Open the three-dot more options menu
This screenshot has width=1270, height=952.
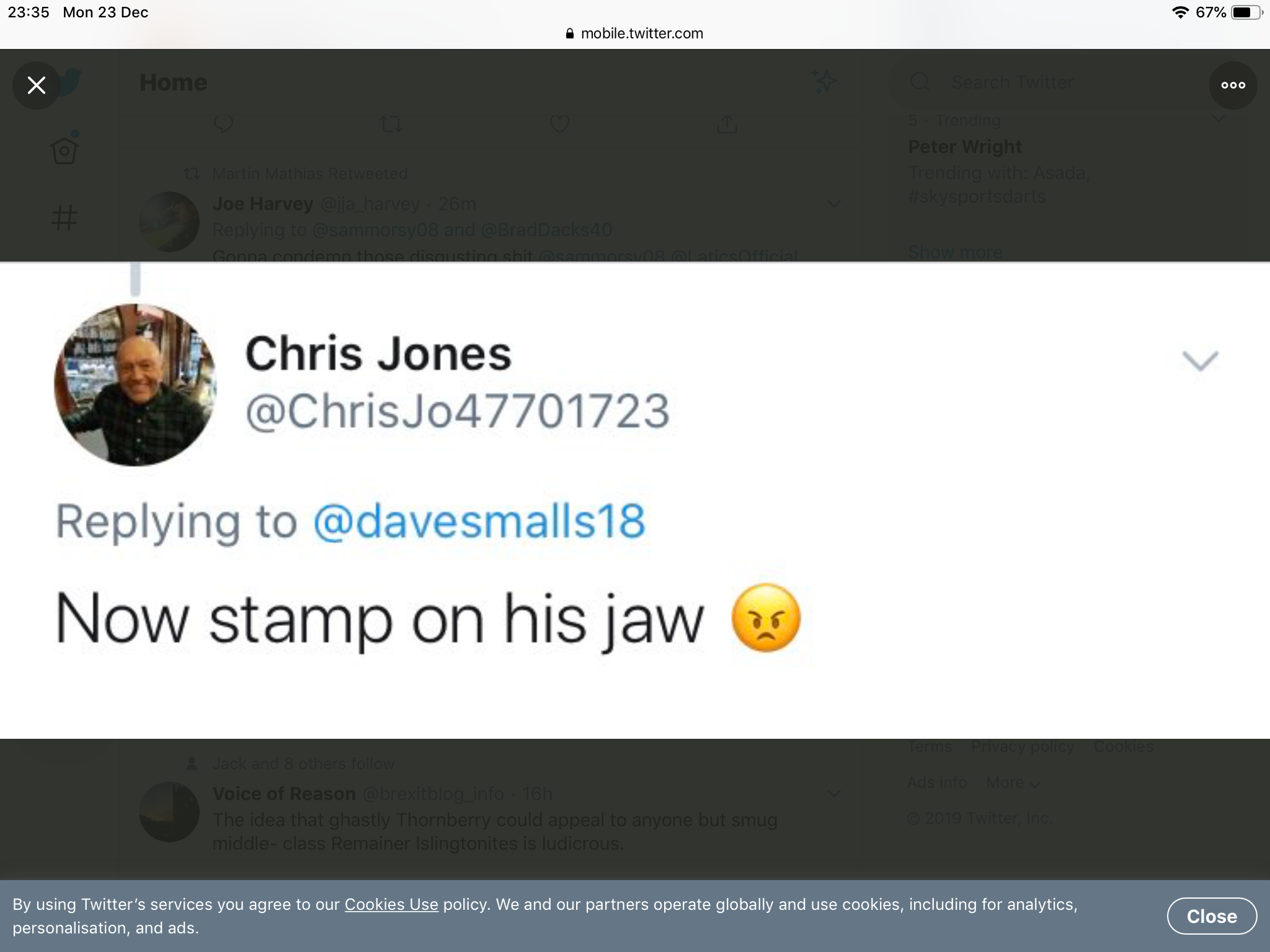pyautogui.click(x=1233, y=86)
